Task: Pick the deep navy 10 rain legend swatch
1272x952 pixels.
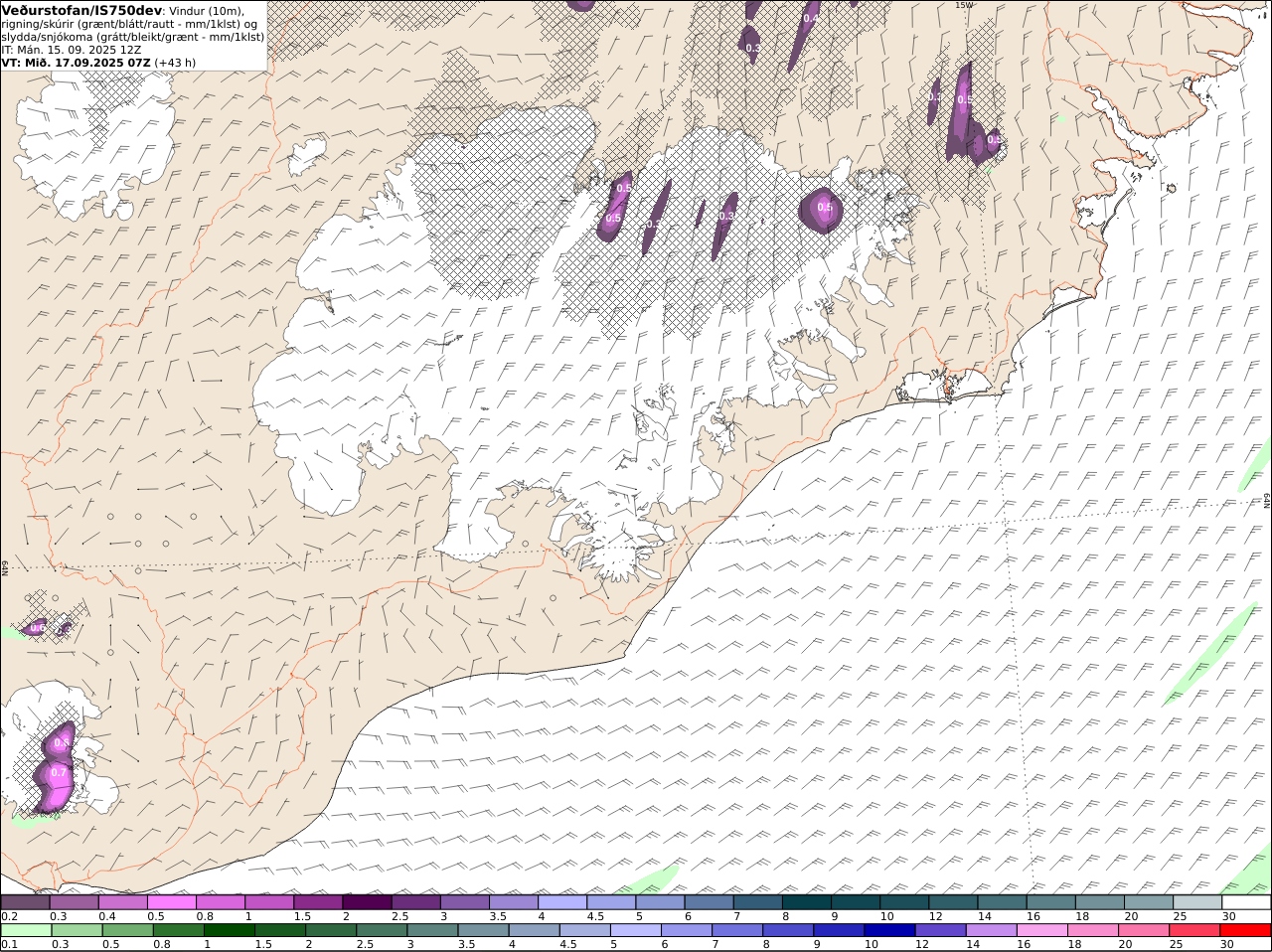Action: point(889,931)
